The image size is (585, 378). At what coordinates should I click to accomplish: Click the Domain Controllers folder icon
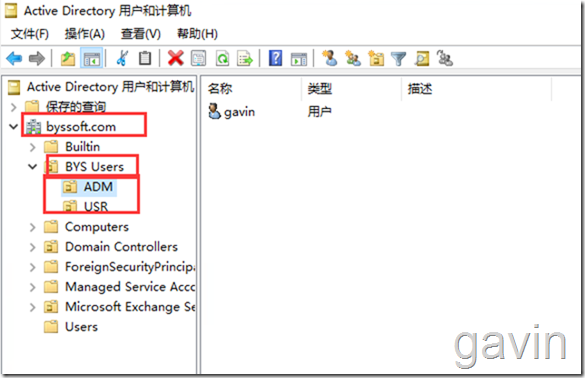(x=51, y=246)
